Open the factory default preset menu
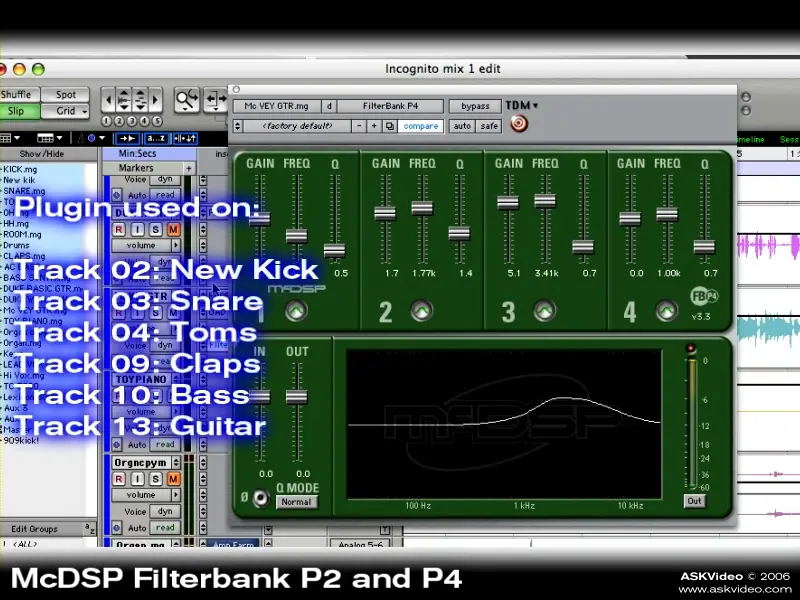The height and width of the screenshot is (600, 800). 297,126
